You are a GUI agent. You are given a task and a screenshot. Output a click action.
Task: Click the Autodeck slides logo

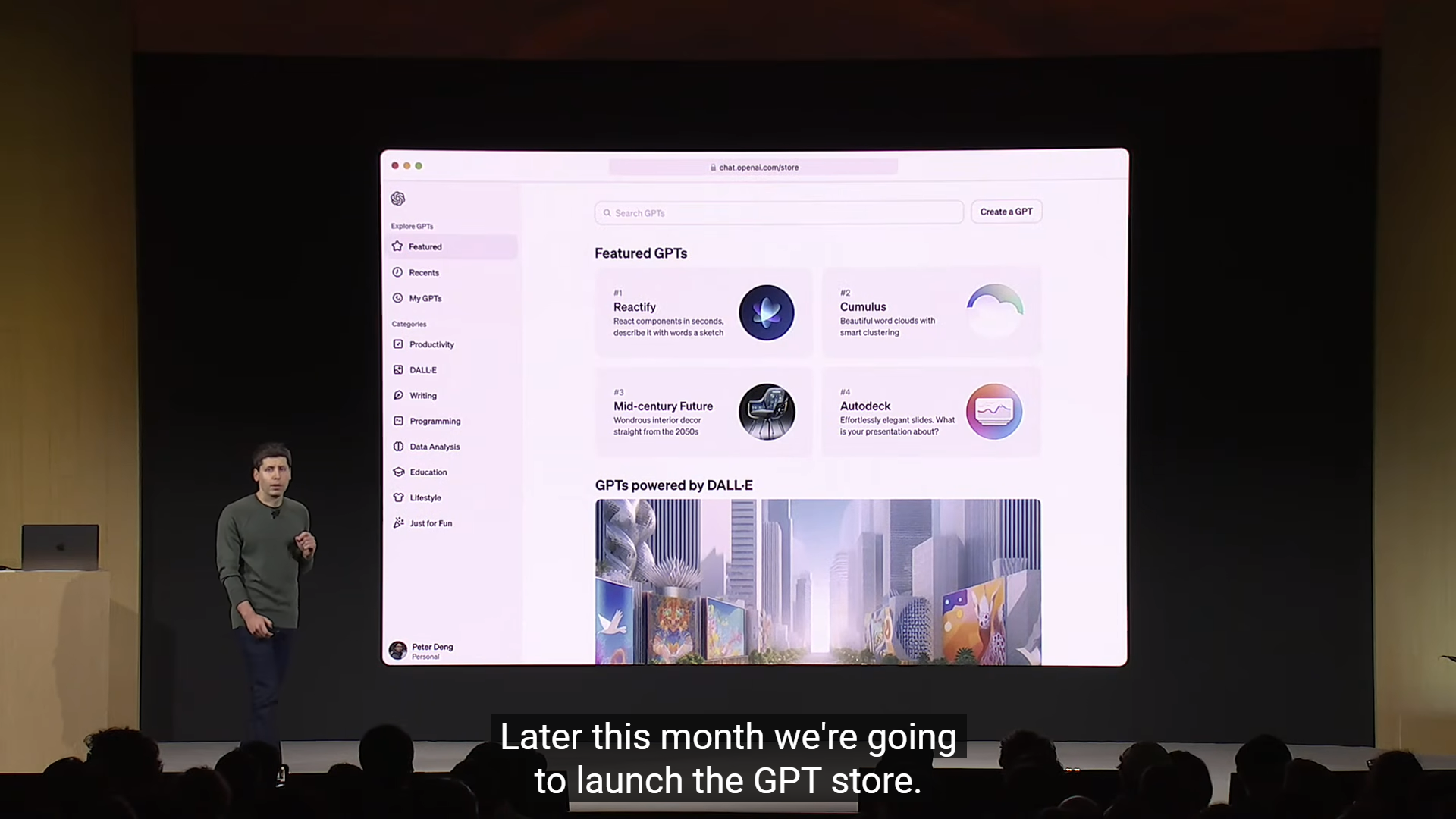pos(994,412)
